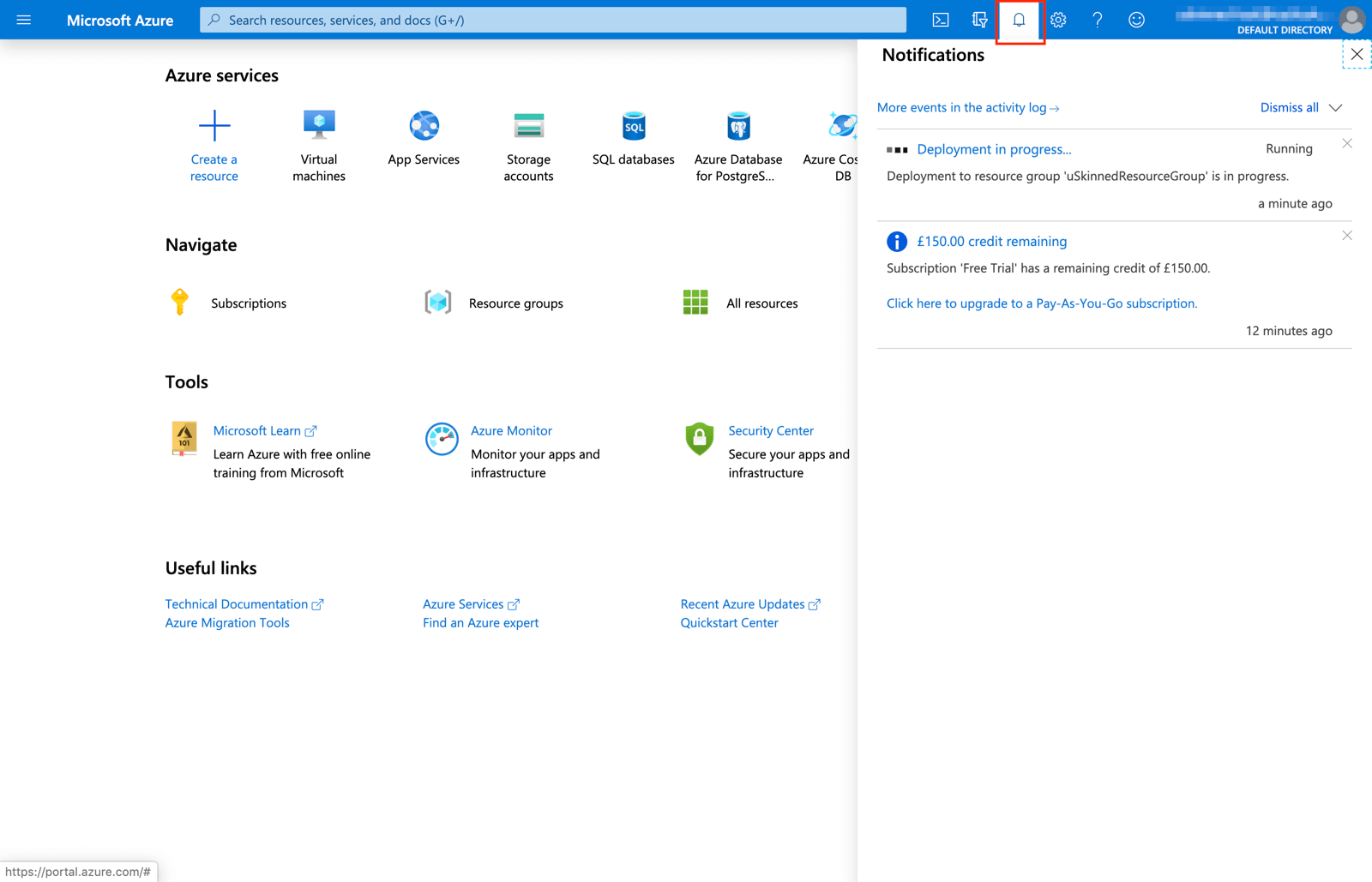
Task: Click Dismiss all notifications
Action: click(x=1290, y=107)
